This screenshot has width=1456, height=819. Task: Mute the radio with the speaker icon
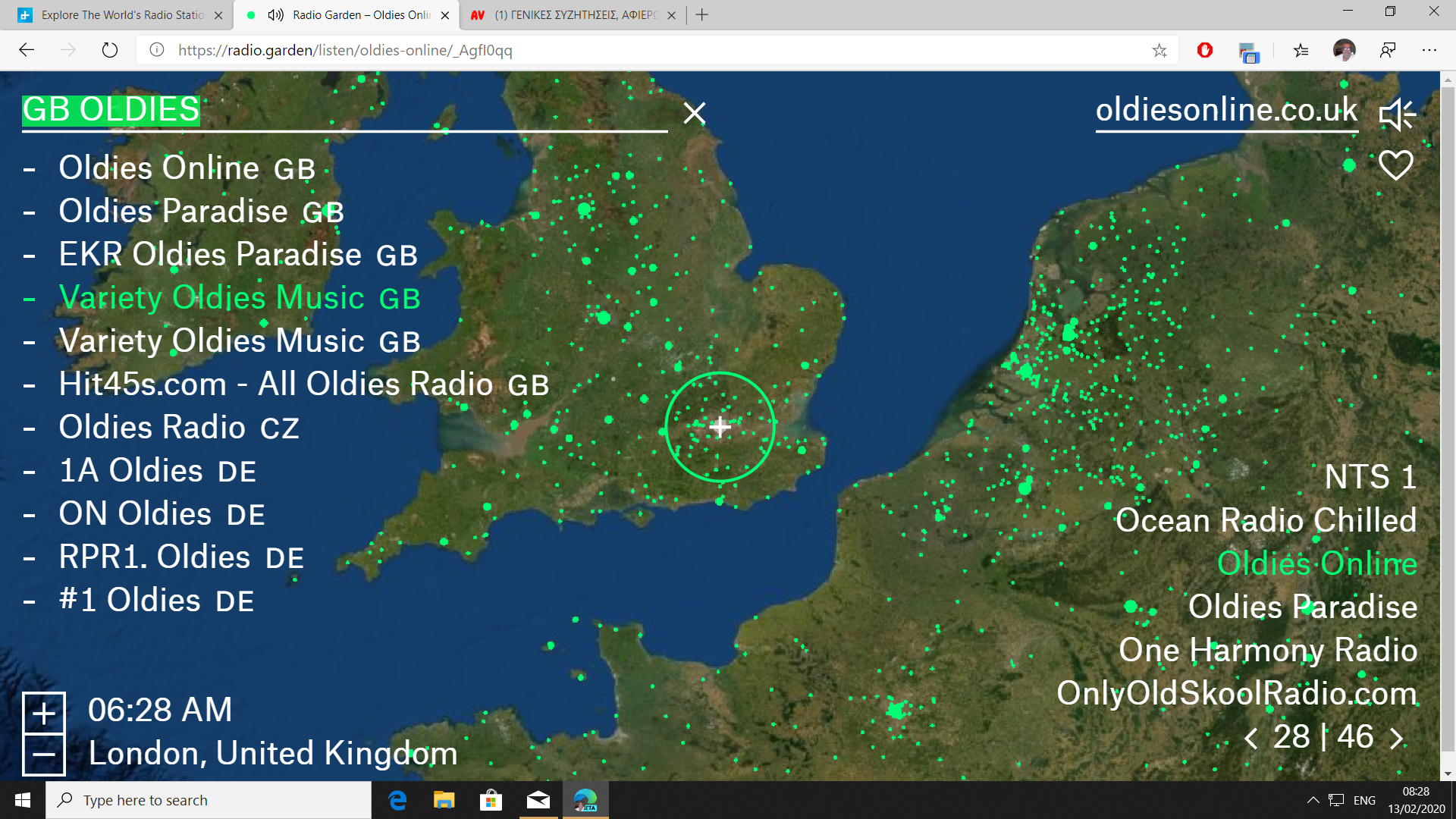click(1397, 115)
